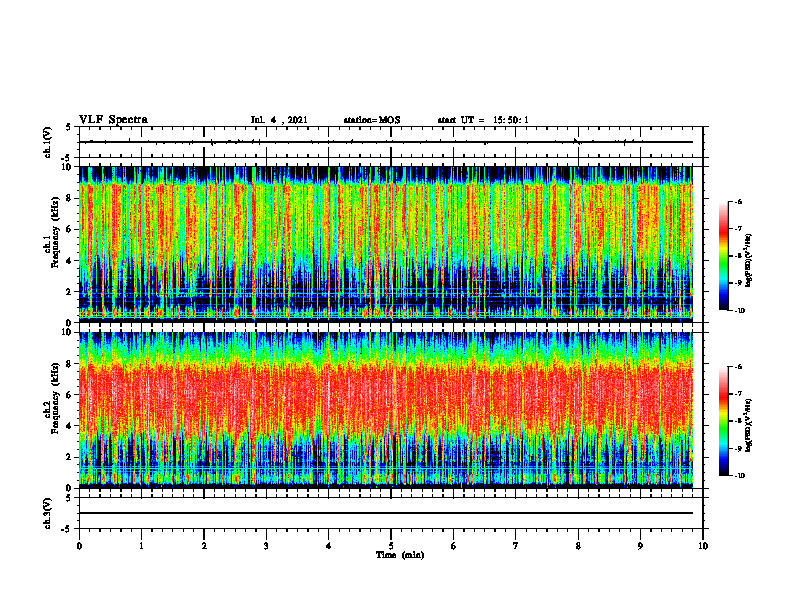Click the '-6' label on ch.2 color bar

click(x=739, y=367)
